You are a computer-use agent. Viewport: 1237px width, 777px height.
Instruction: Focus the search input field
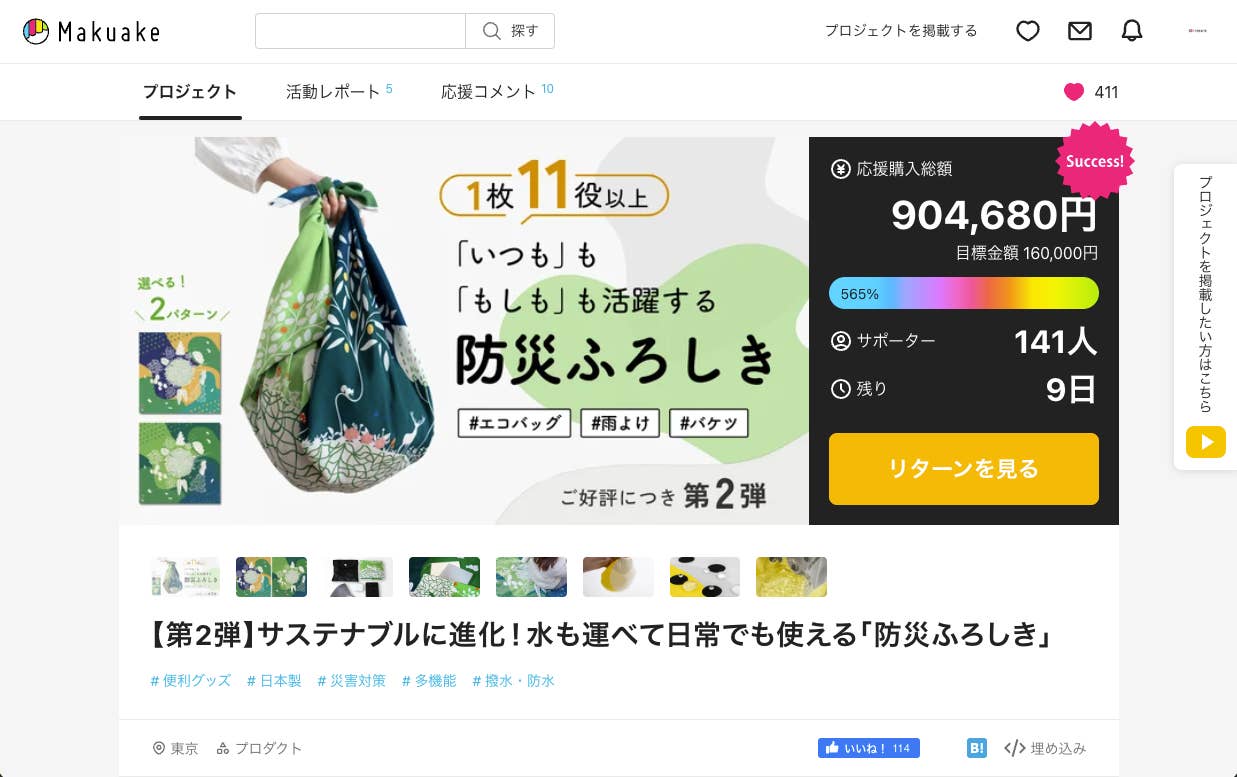361,31
